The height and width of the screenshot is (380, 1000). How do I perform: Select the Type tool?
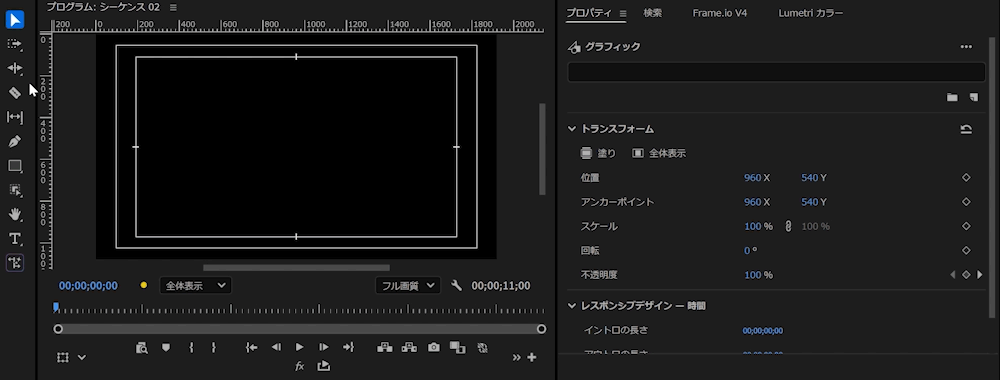[x=15, y=238]
